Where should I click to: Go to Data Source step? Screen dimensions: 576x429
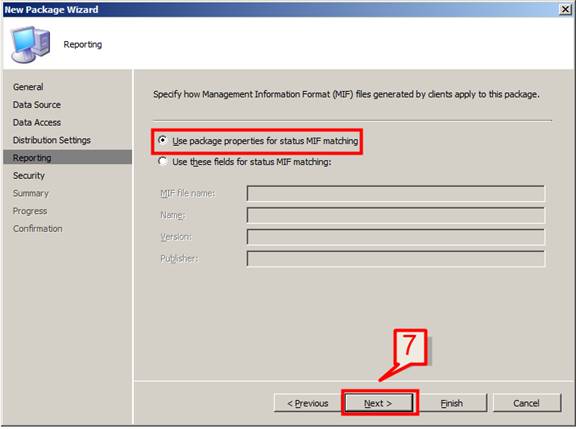coord(37,105)
